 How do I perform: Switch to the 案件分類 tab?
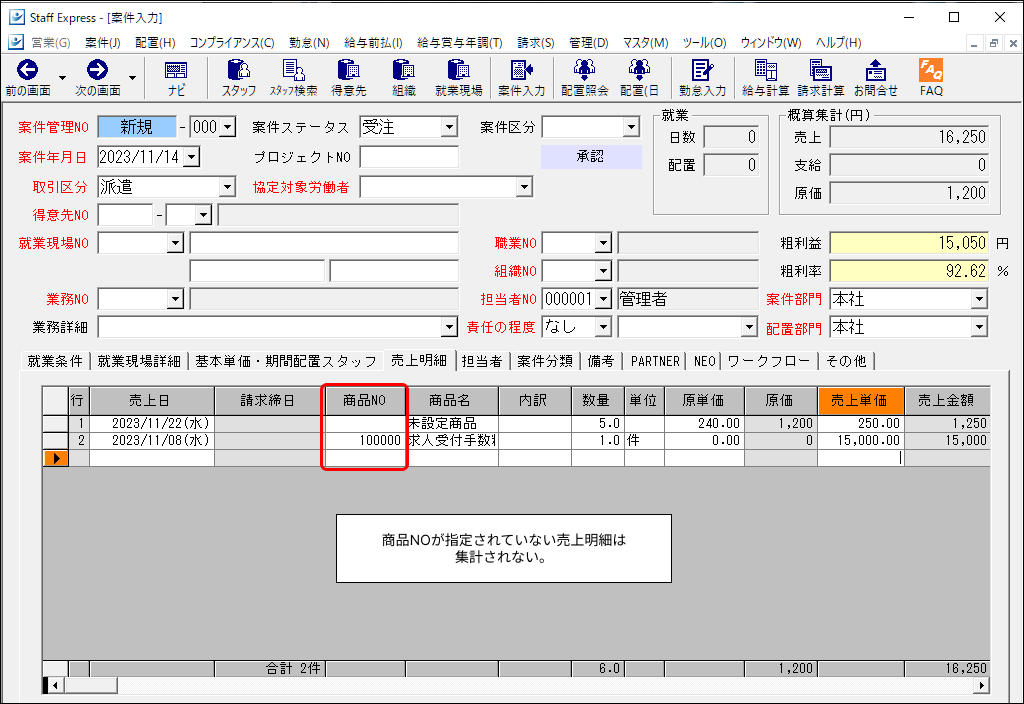click(545, 361)
